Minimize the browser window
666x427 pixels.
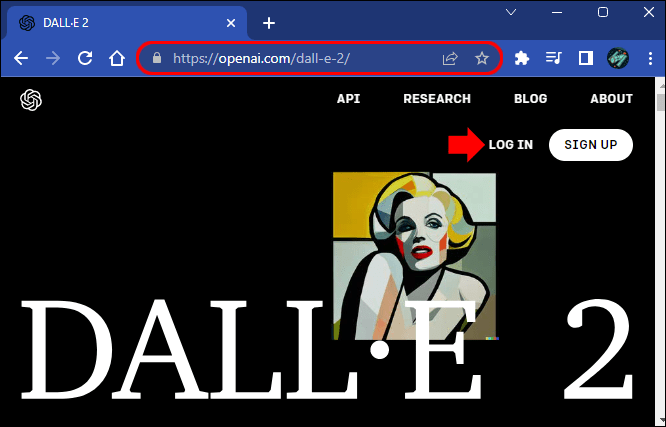click(557, 12)
